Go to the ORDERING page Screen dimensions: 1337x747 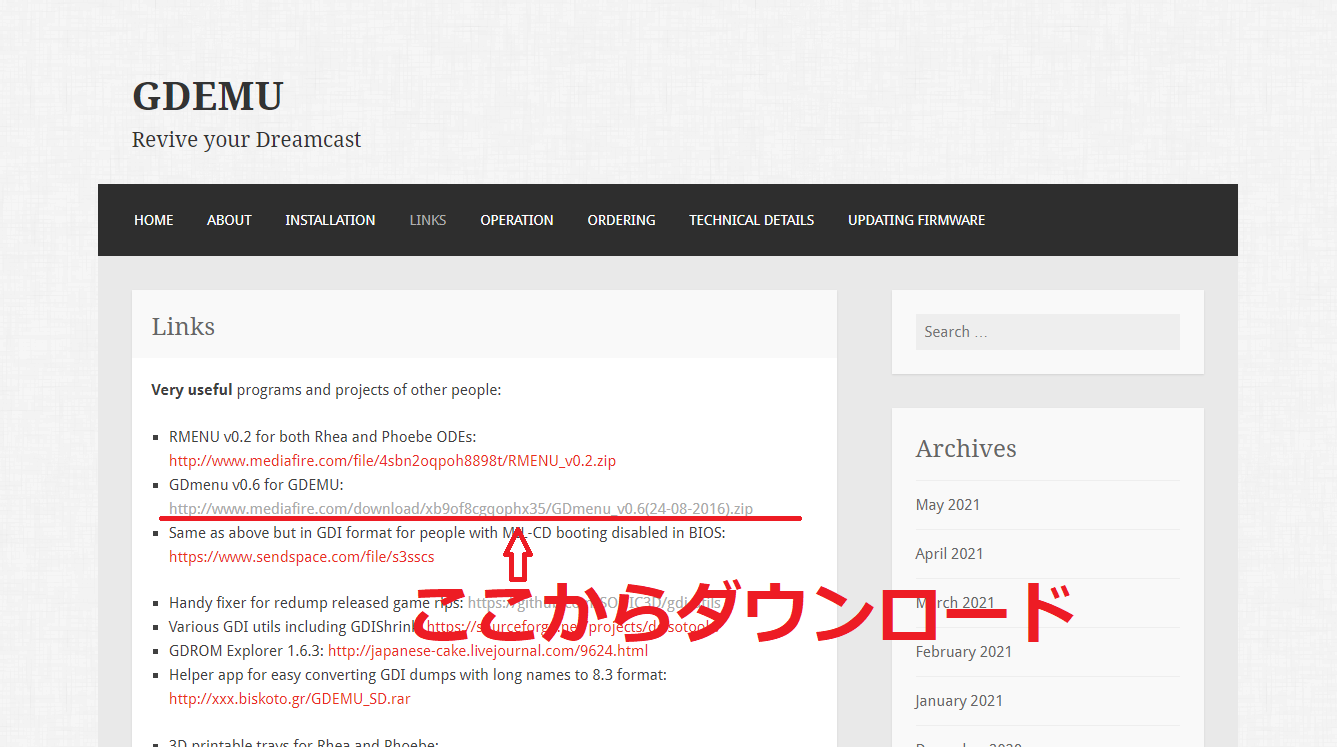click(621, 220)
